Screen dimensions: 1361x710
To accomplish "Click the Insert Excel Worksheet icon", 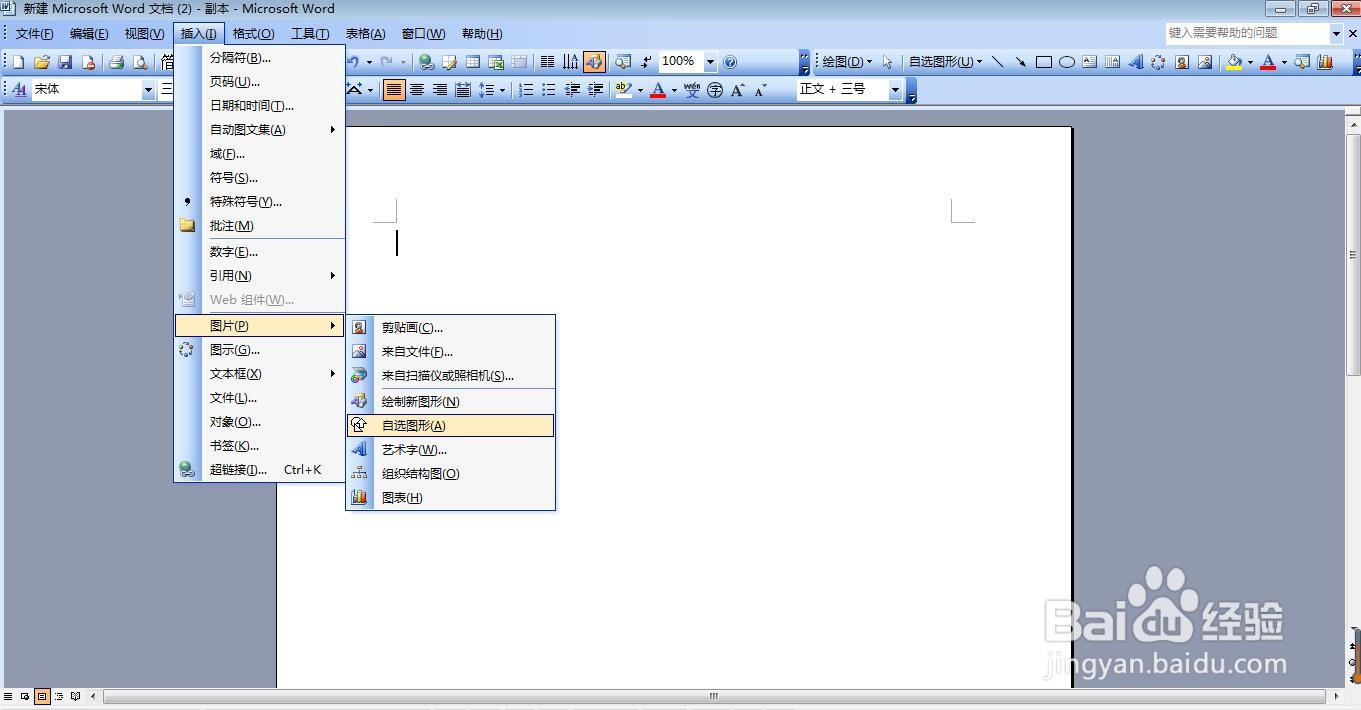I will point(496,62).
